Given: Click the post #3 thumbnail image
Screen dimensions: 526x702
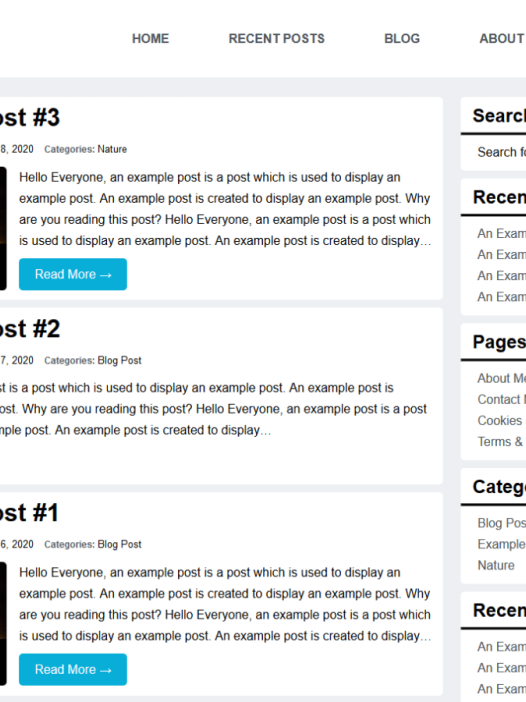Looking at the screenshot, I should [x=3, y=228].
